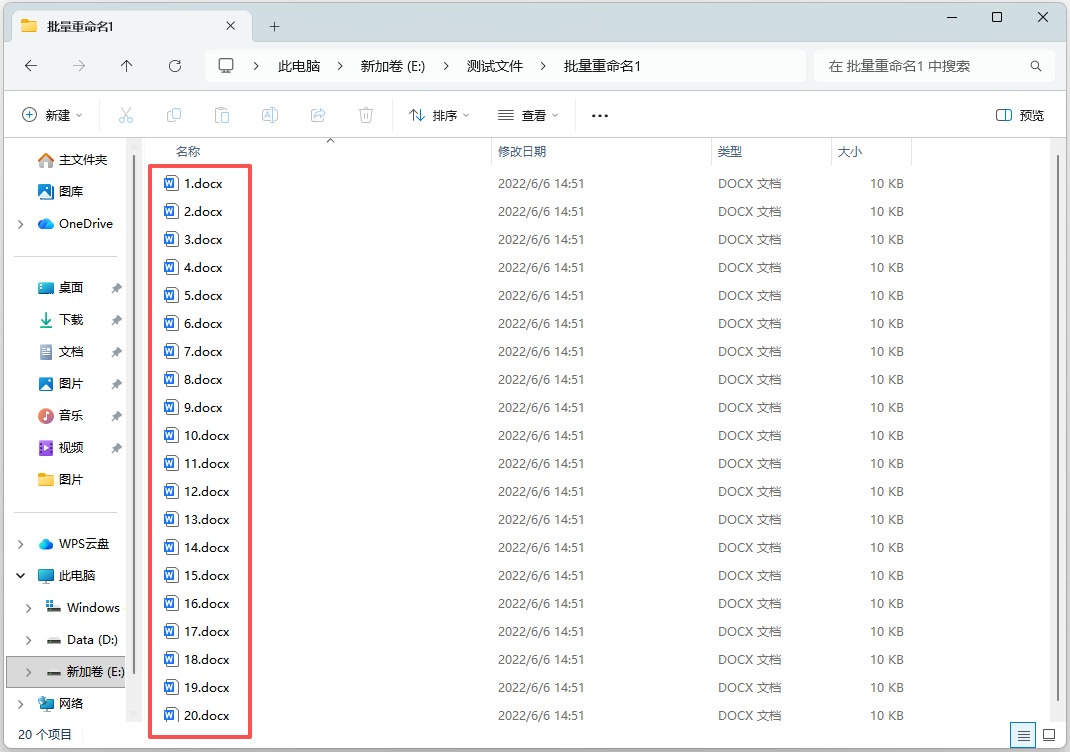Click the Paste clipboard icon
Screen dimensions: 1070x752
click(222, 115)
